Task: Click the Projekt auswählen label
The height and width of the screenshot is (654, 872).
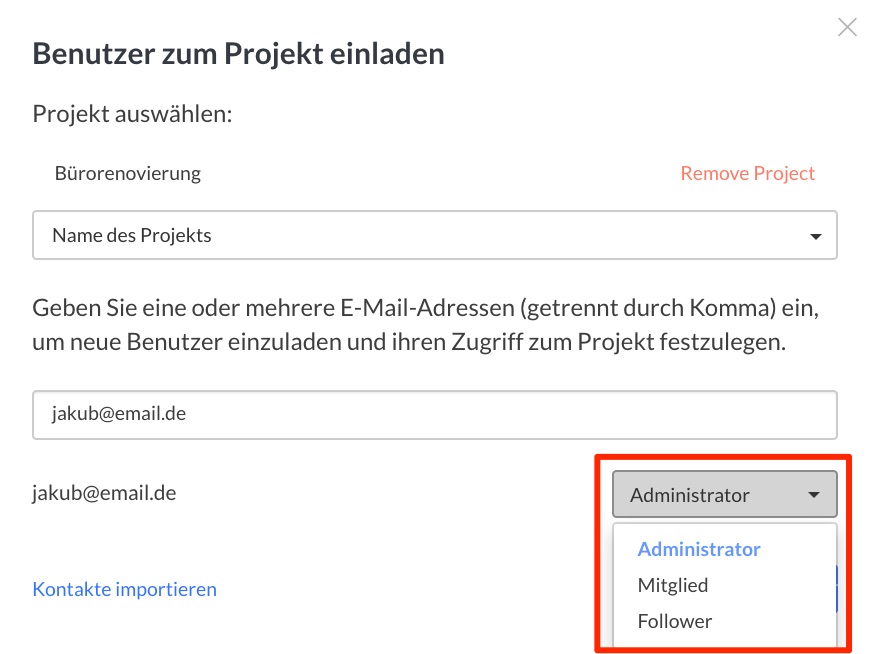Action: (x=132, y=114)
